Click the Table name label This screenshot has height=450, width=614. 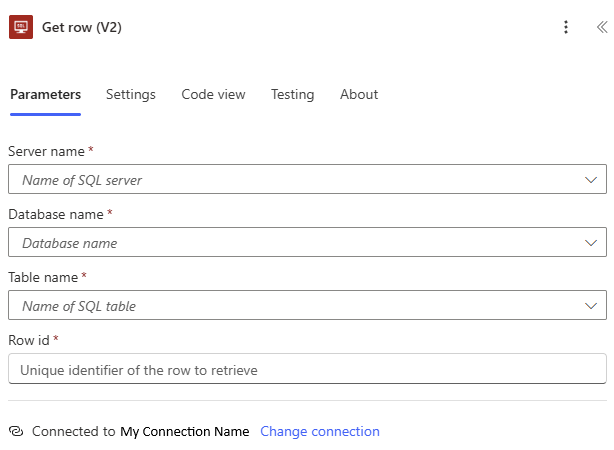43,277
